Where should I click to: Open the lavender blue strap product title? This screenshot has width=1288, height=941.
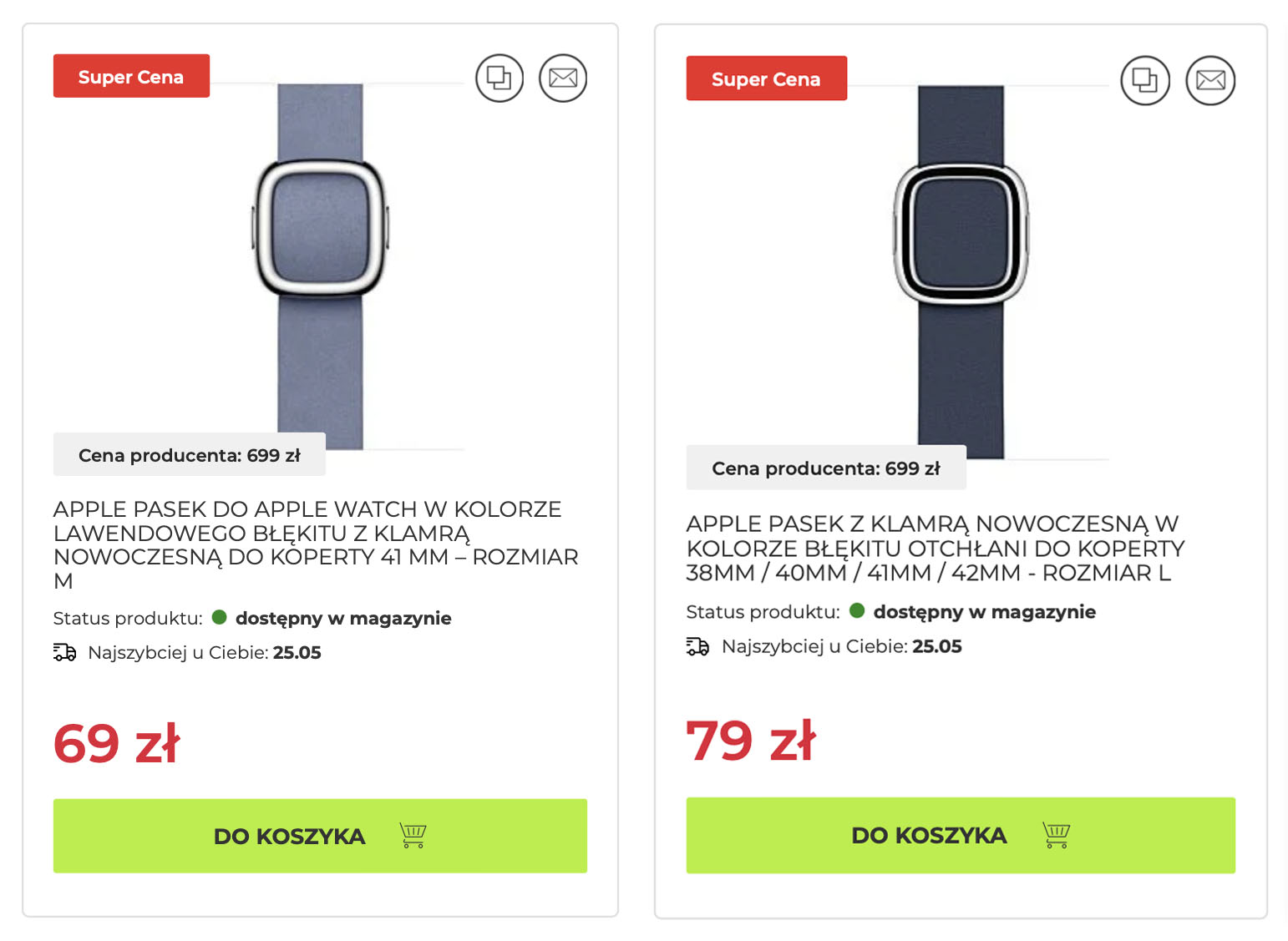pyautogui.click(x=316, y=544)
